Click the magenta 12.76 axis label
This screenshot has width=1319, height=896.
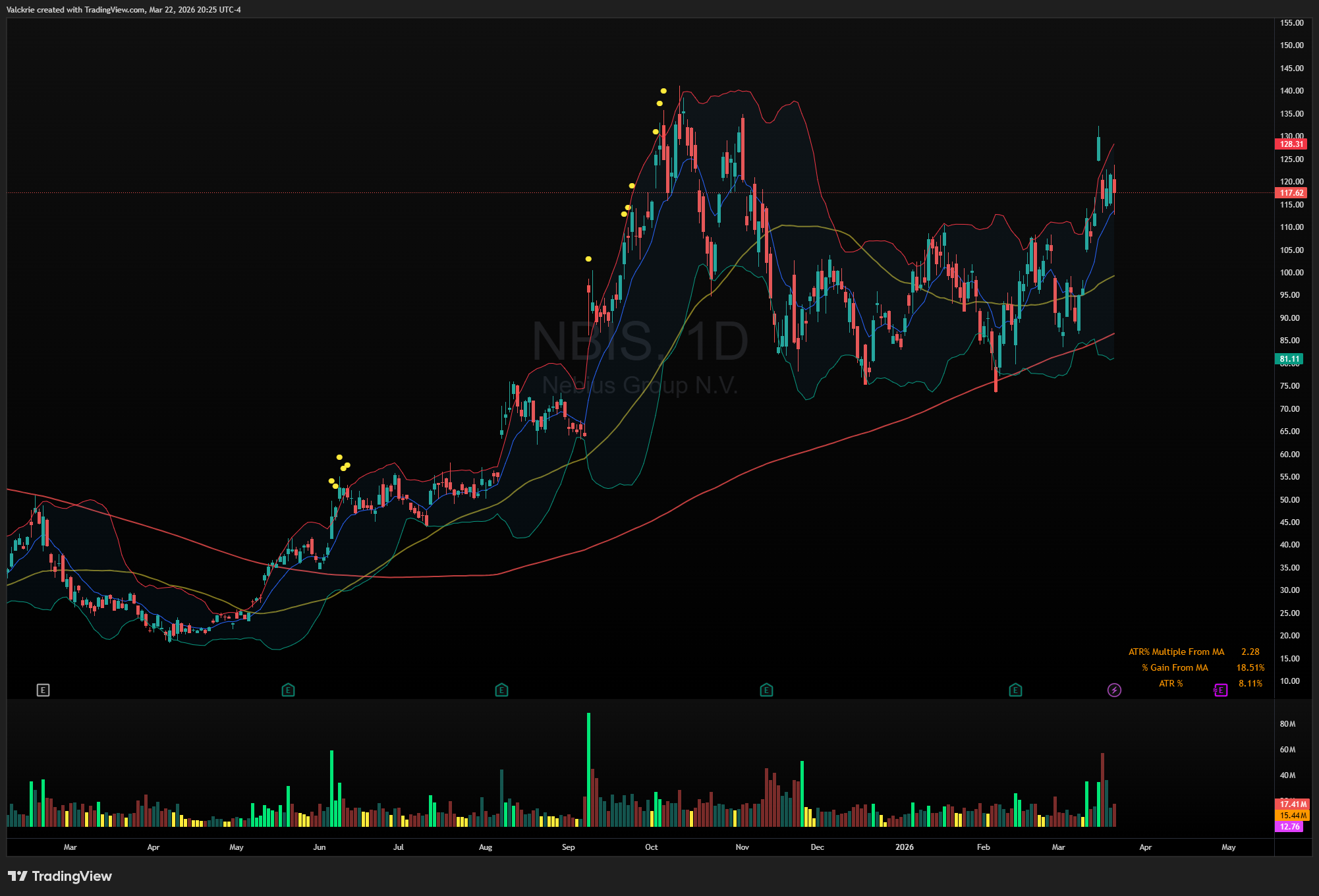[1289, 826]
